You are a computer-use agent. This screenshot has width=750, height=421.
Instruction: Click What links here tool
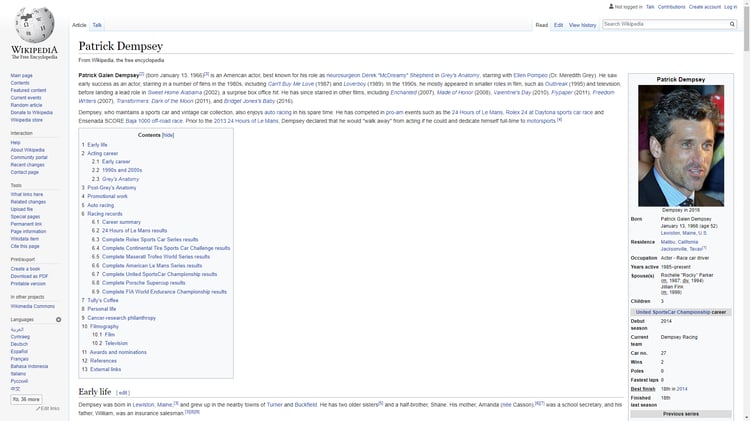click(x=27, y=194)
